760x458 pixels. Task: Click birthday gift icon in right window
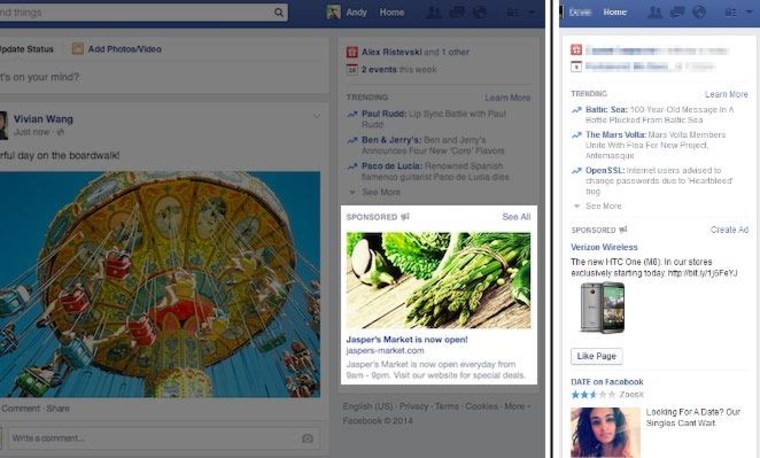576,49
